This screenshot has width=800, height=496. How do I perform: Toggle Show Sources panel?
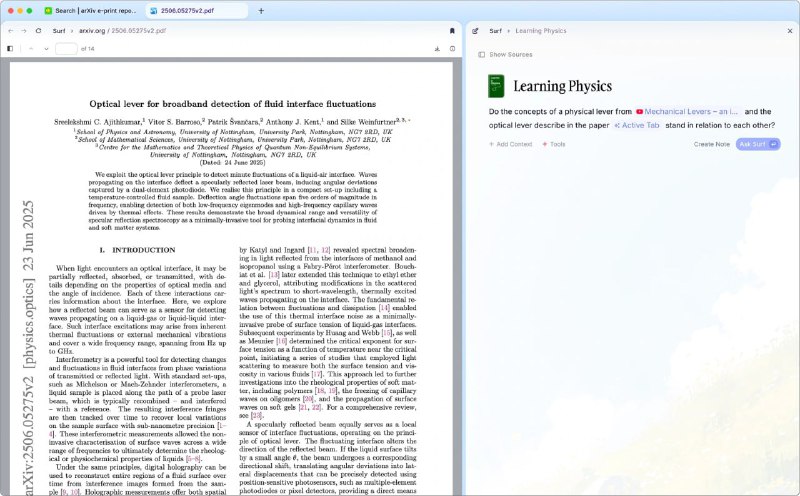point(505,54)
